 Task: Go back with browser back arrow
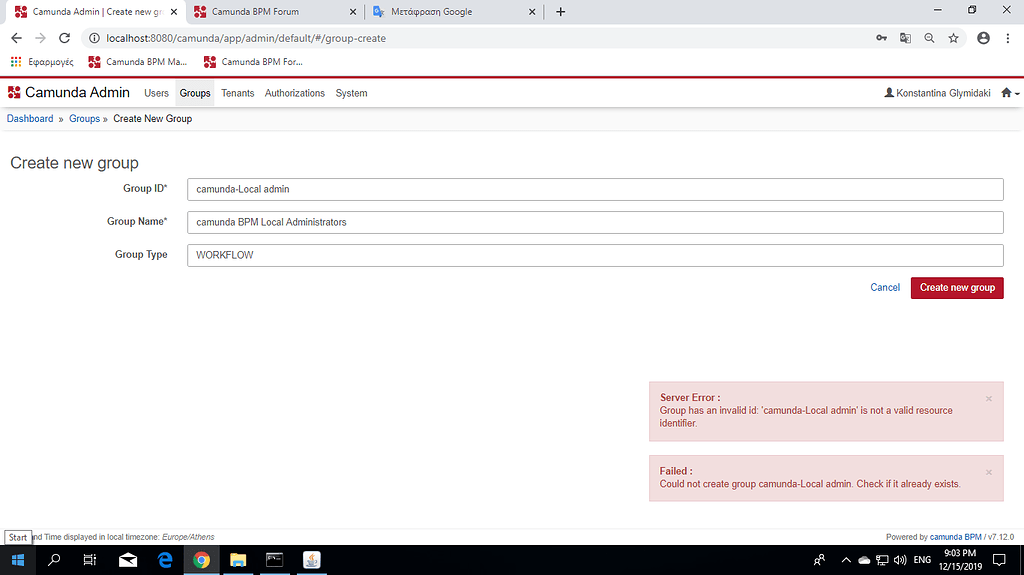point(16,38)
